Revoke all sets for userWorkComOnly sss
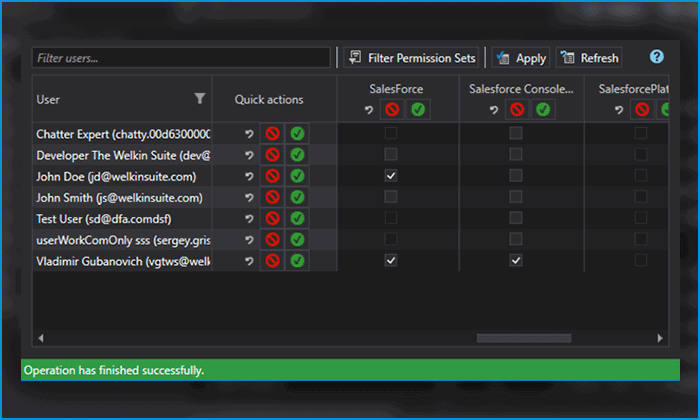Viewport: 700px width, 420px height. coord(272,240)
